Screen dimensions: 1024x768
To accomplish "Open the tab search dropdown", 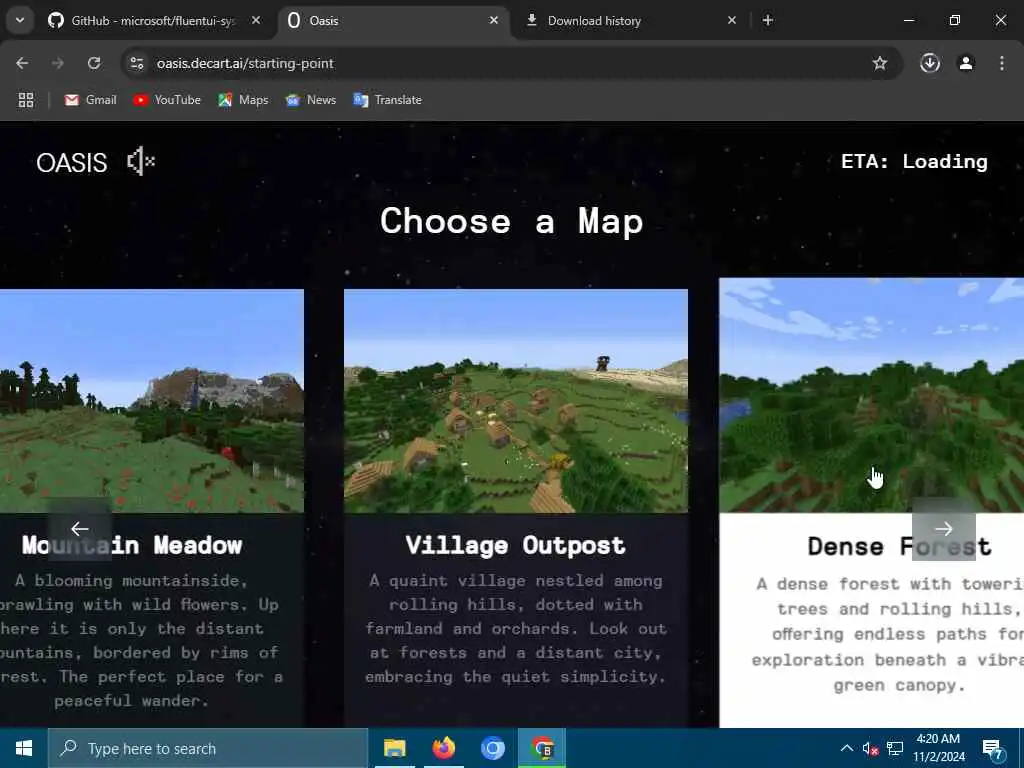I will coord(20,21).
